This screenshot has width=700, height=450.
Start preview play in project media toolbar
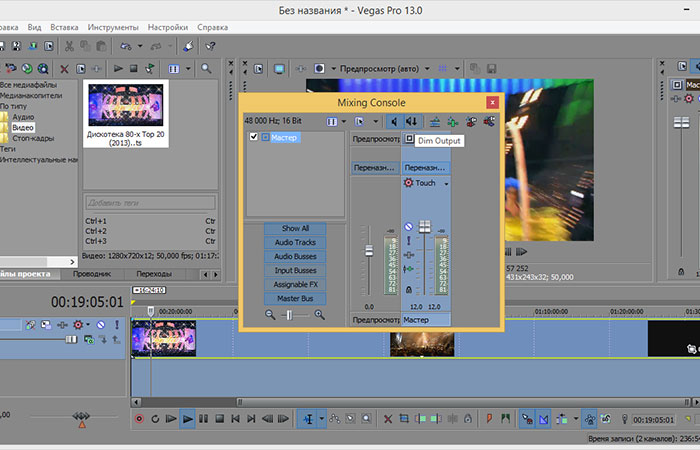click(x=118, y=68)
